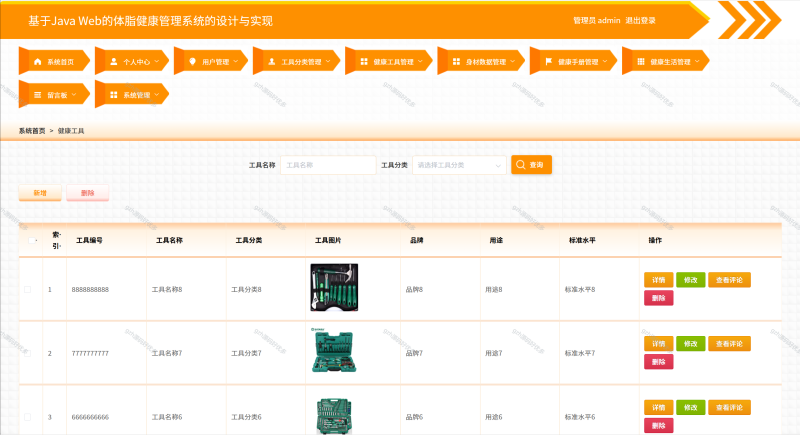Viewport: 800px width, 435px height.
Task: Expand the 健康手册管理 menu arrow
Action: pyautogui.click(x=605, y=62)
